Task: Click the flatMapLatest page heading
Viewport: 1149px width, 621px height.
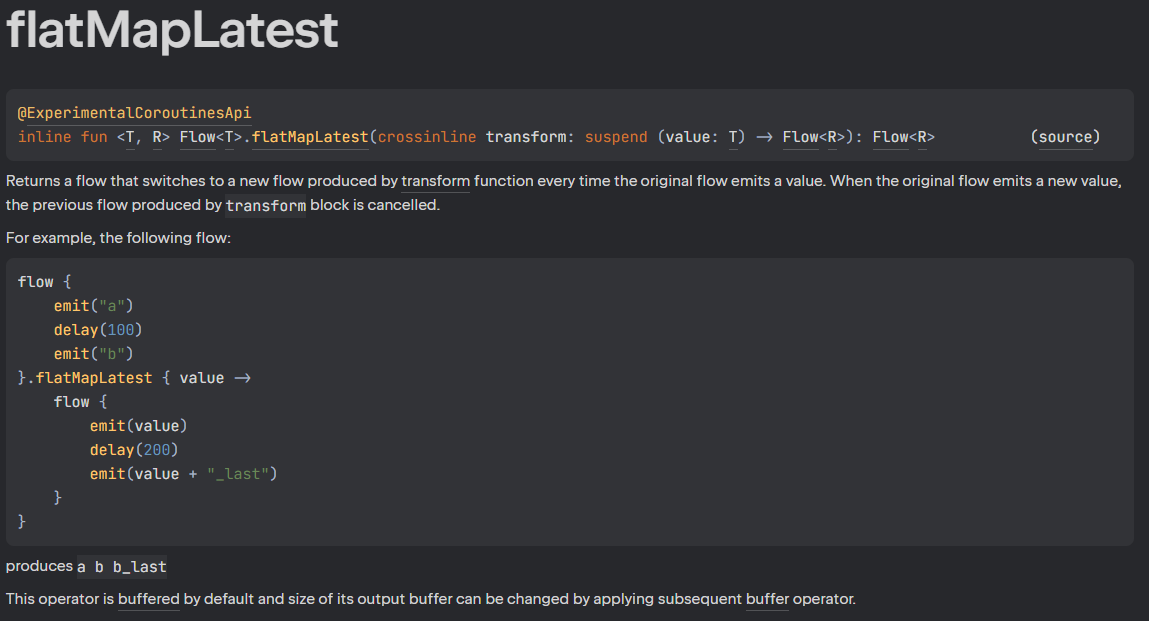Action: (x=172, y=30)
